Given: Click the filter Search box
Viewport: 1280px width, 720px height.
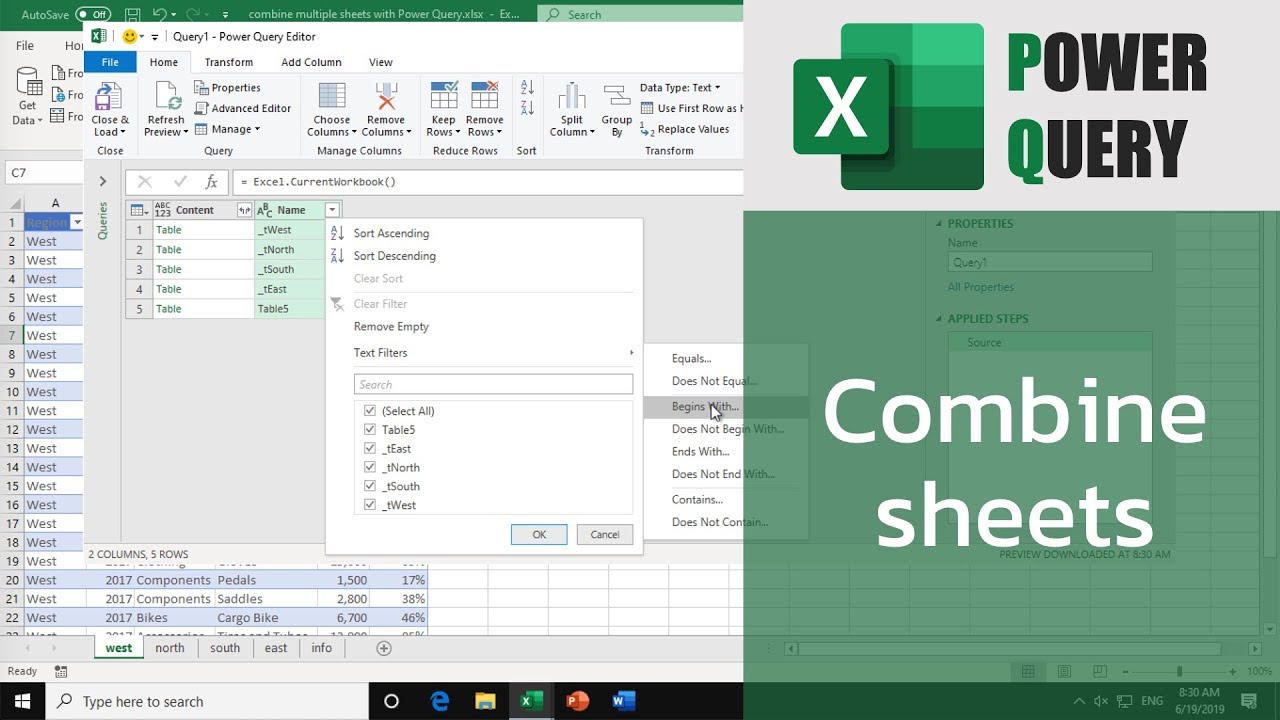Looking at the screenshot, I should 493,384.
